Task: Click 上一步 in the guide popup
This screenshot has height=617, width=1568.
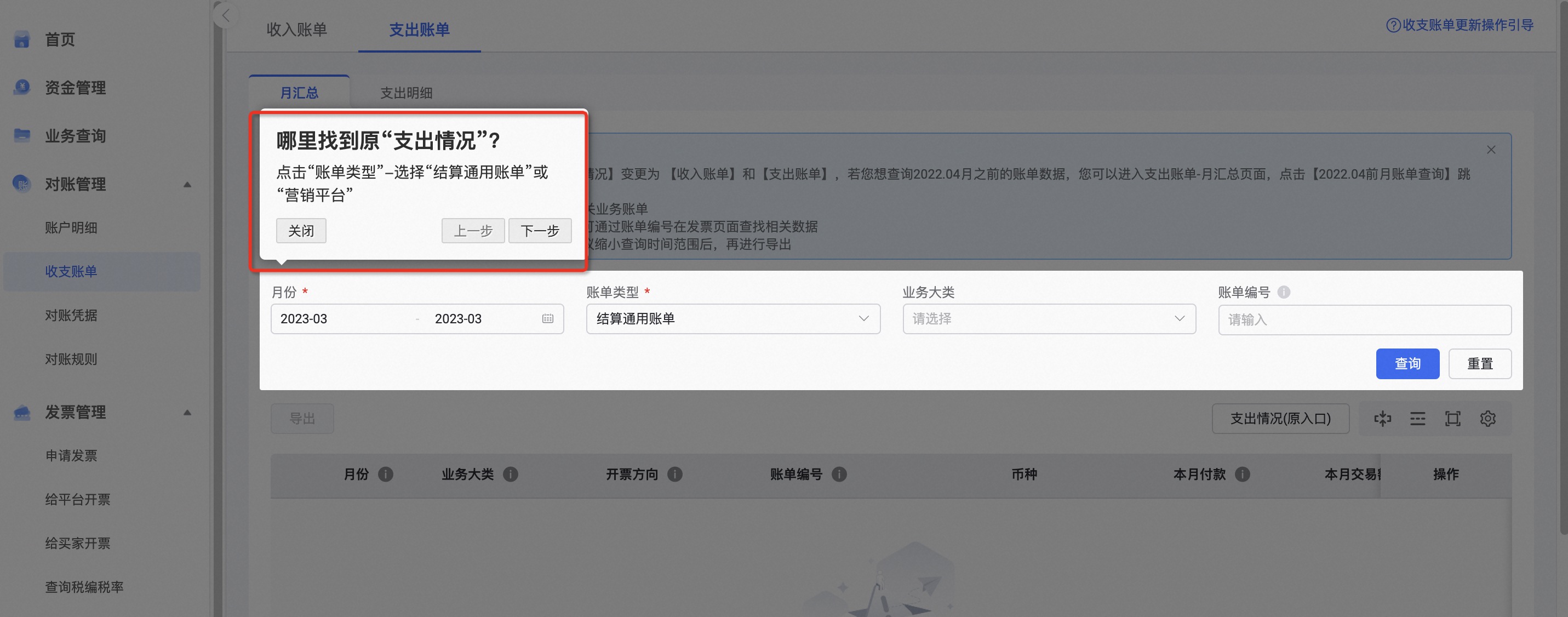Action: [473, 231]
